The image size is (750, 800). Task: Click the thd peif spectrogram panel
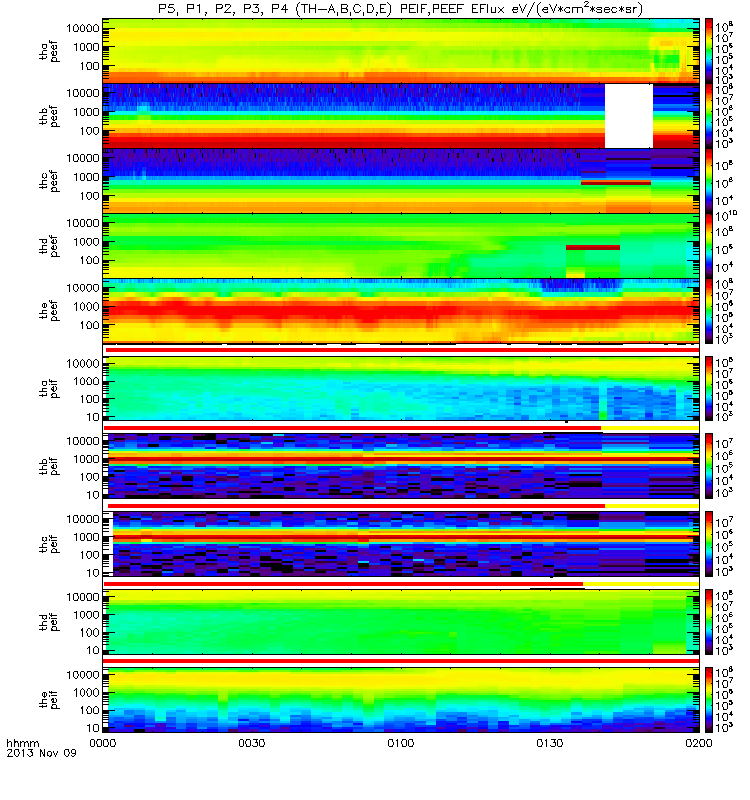click(401, 621)
